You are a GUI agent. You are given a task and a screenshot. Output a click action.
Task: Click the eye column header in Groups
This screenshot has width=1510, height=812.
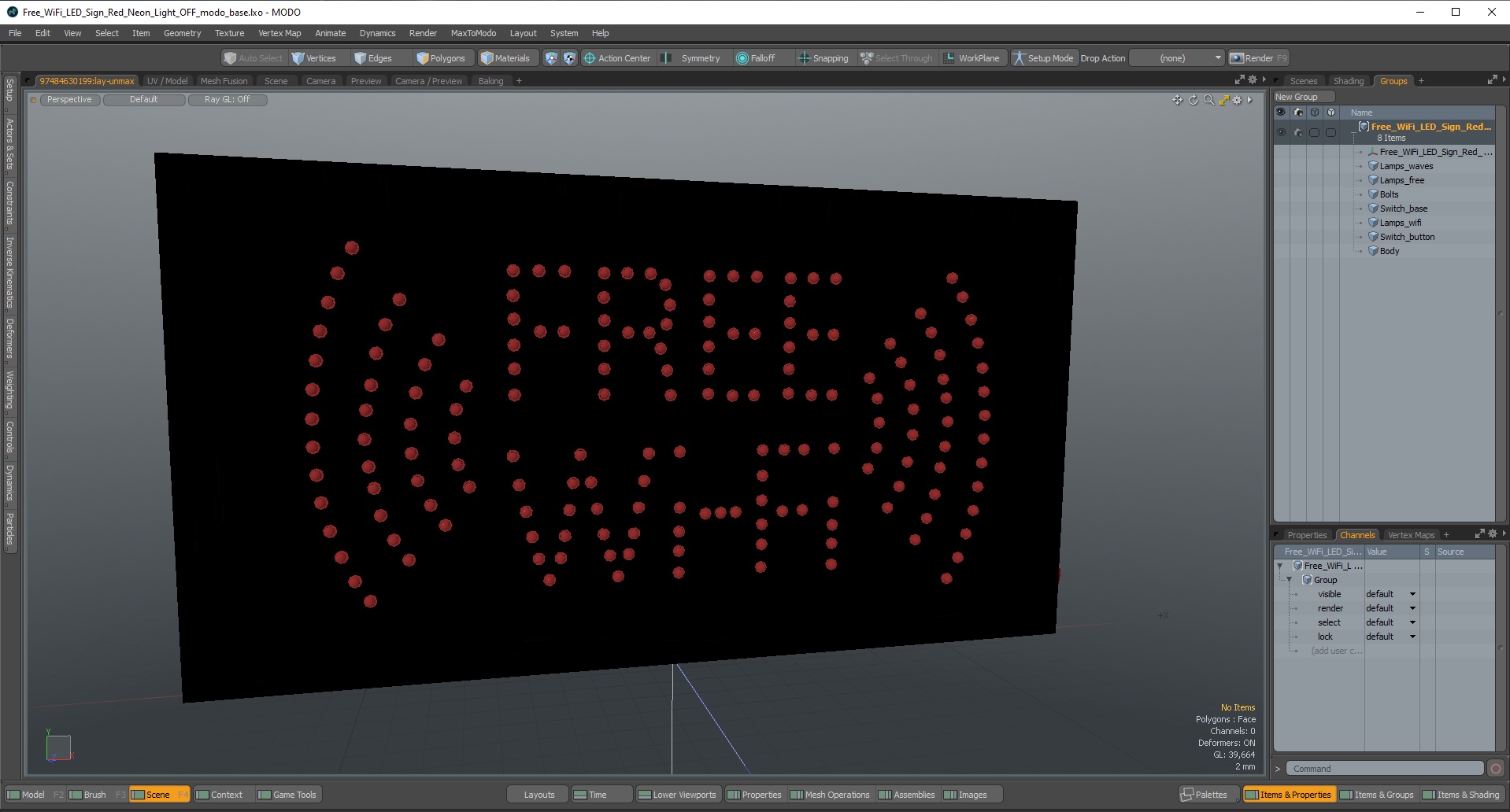point(1281,113)
